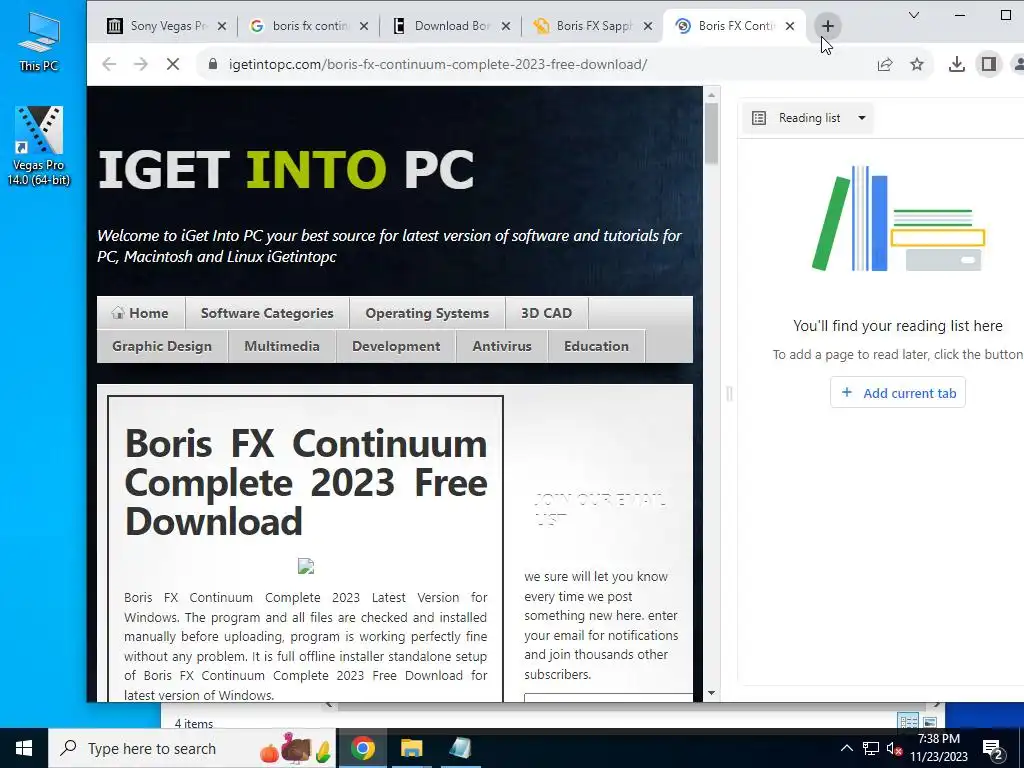Click the email input field in sidebar

608,698
